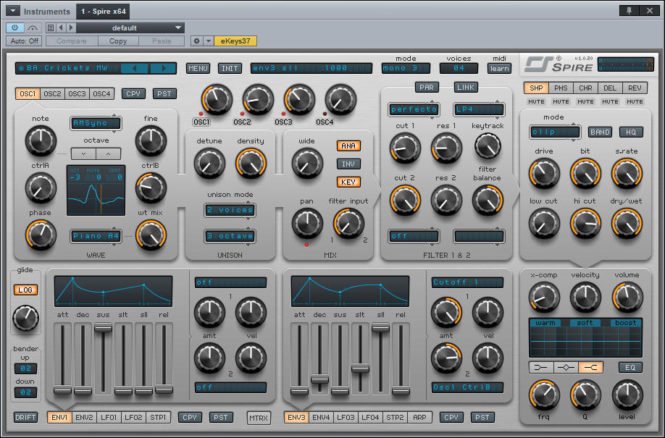Click the volume knob

pos(627,297)
